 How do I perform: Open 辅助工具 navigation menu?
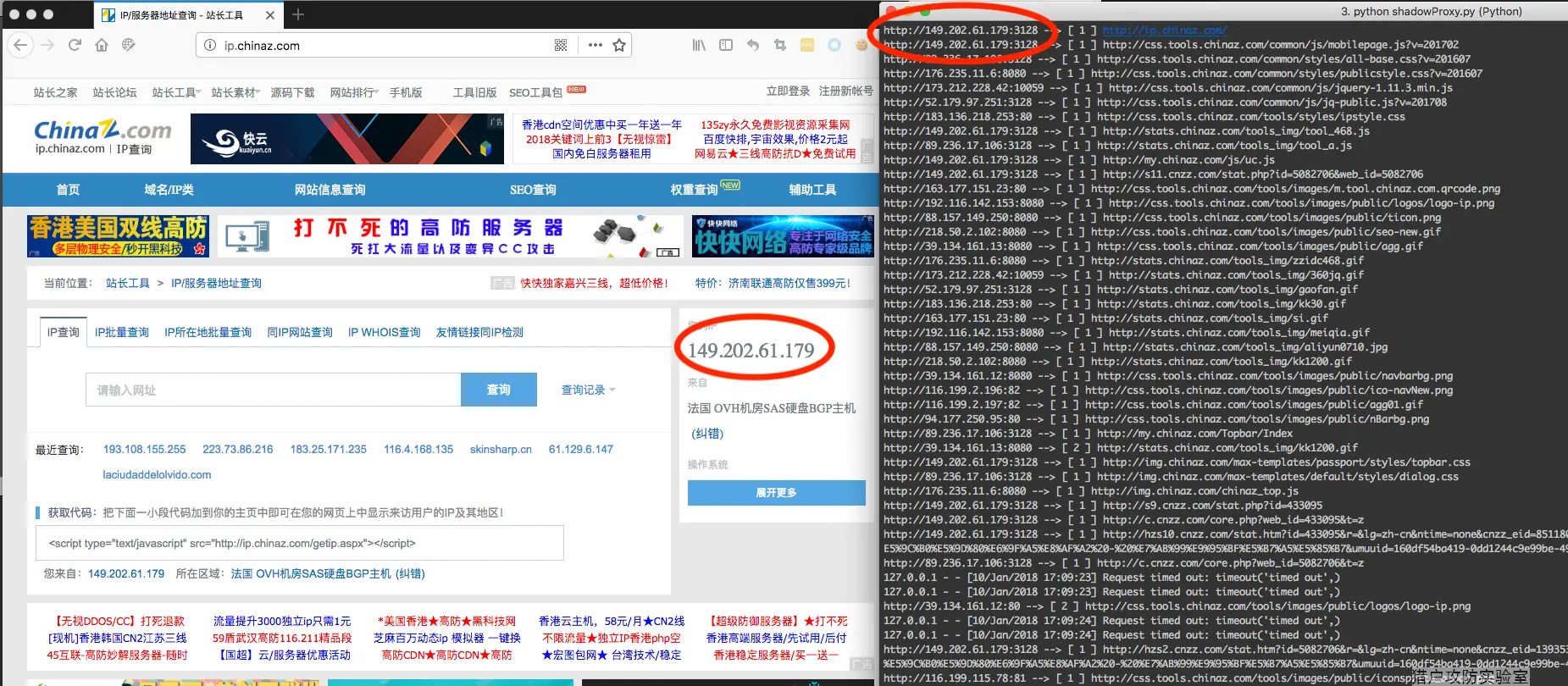(813, 190)
